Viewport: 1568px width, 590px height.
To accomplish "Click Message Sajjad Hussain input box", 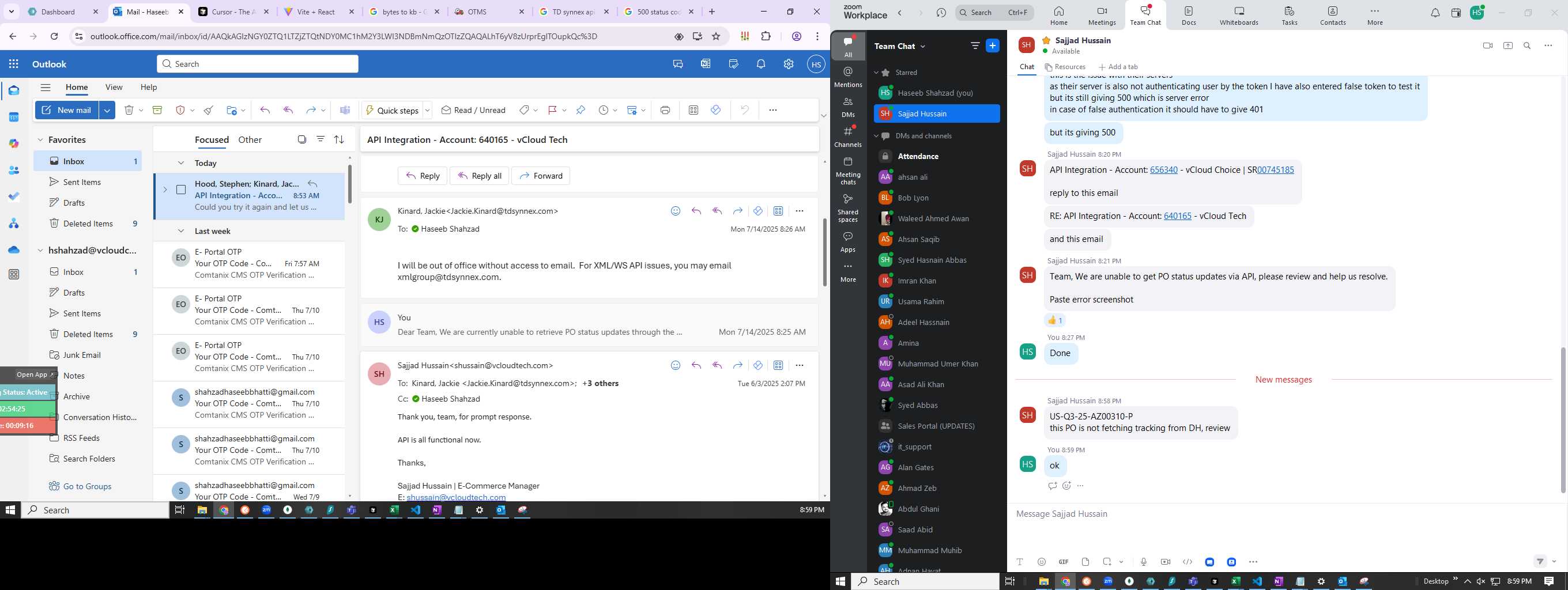I will click(1284, 515).
